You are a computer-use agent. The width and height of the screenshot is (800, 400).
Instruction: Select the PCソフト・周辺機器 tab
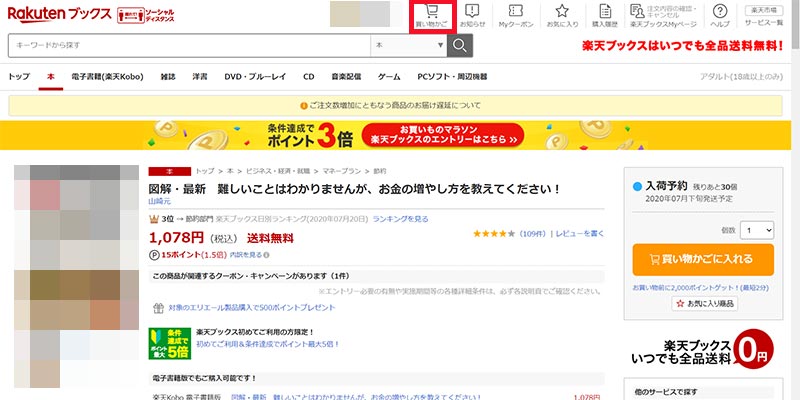pyautogui.click(x=452, y=77)
